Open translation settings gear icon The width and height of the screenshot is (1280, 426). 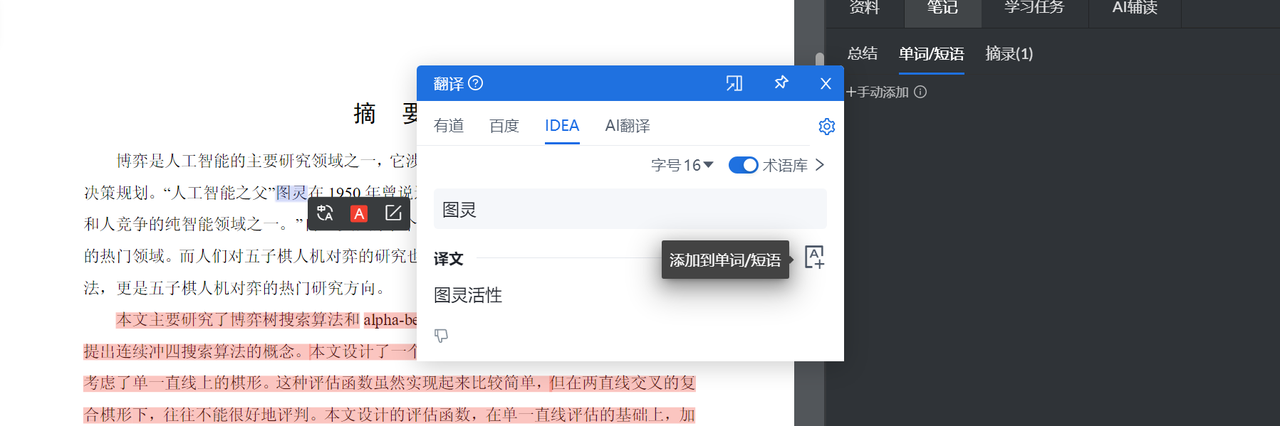[x=826, y=127]
